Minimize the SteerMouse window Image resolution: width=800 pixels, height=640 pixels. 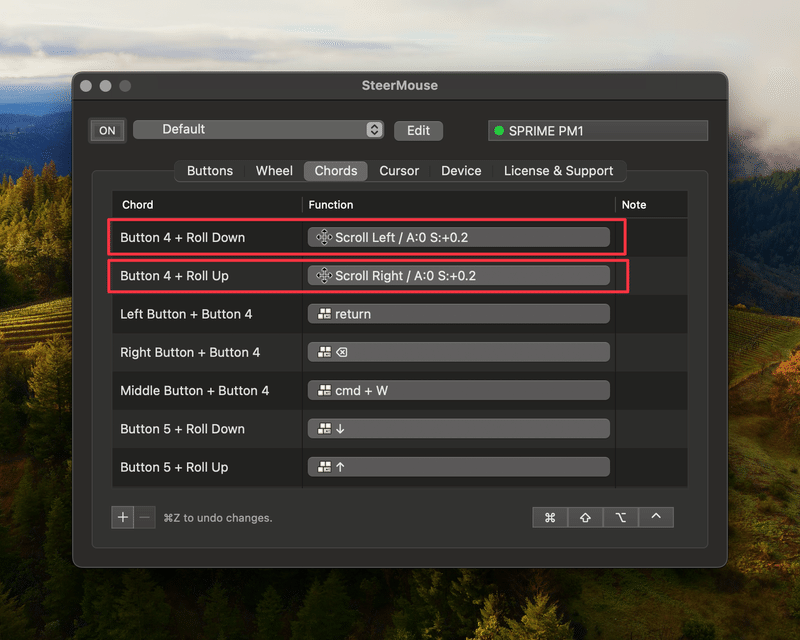[x=106, y=86]
